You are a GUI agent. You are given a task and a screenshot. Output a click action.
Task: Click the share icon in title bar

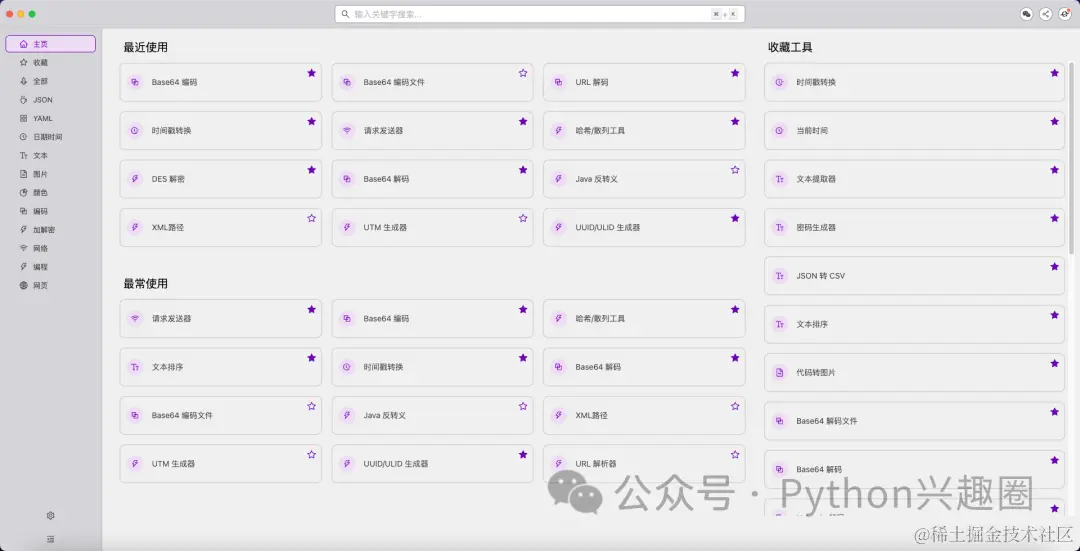(1046, 14)
